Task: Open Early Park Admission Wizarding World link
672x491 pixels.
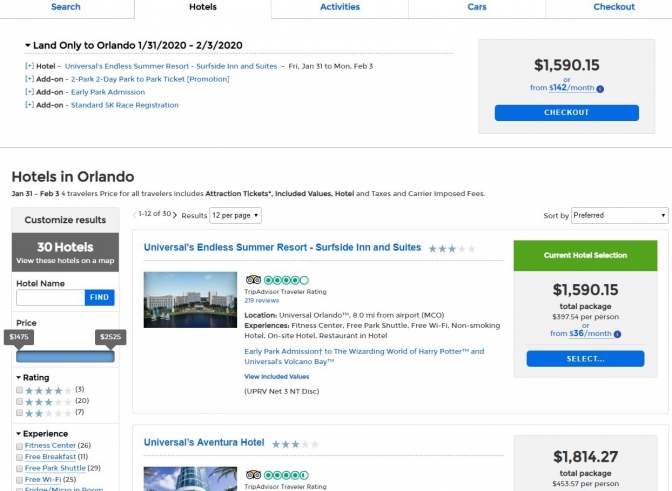Action: [364, 356]
